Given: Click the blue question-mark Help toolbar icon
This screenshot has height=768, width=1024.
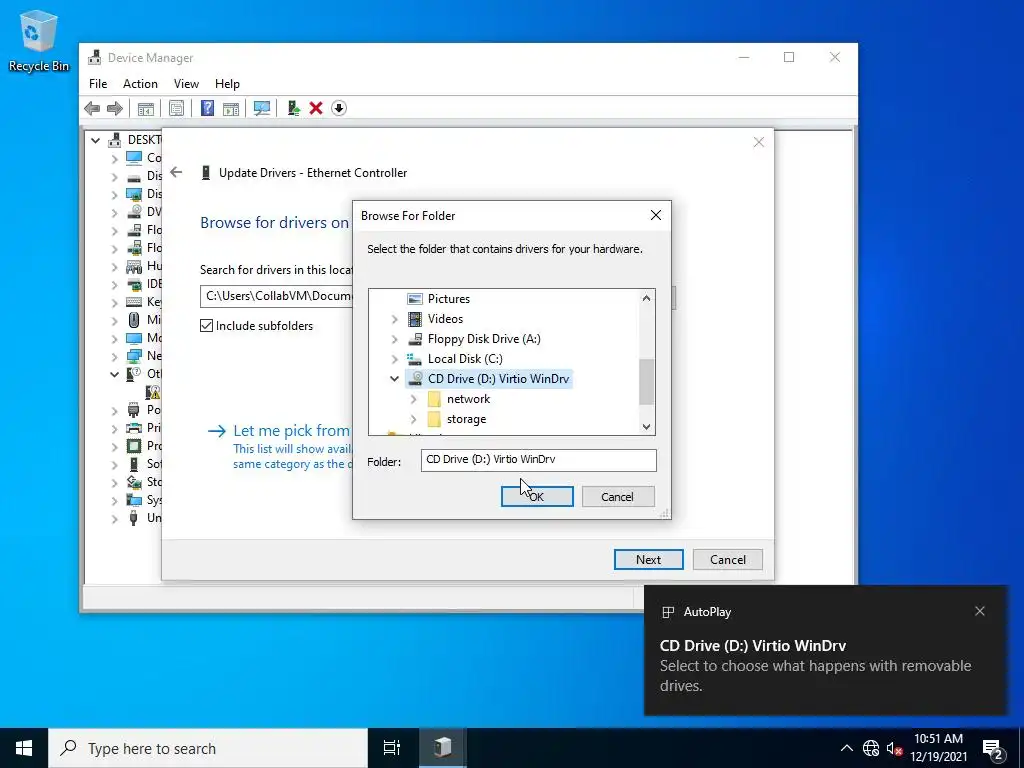Looking at the screenshot, I should coord(207,108).
